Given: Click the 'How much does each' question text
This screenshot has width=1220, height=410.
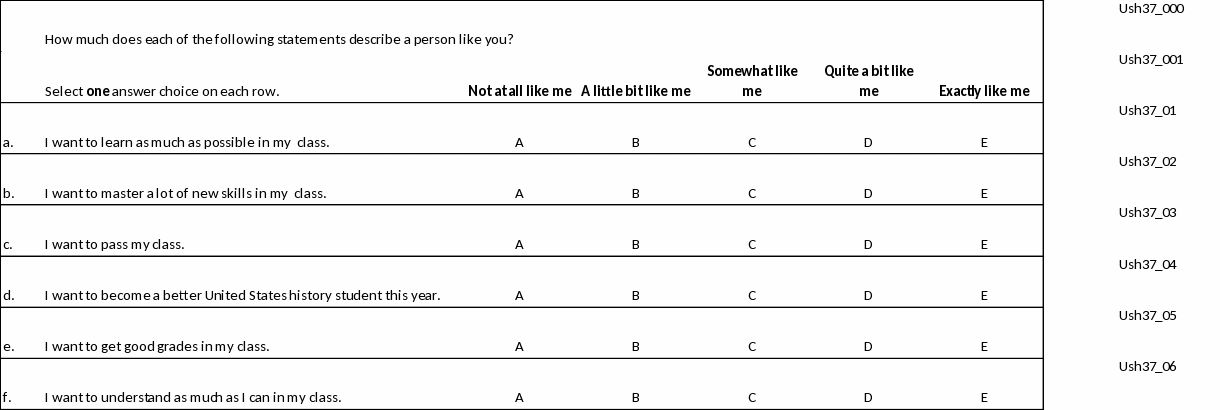Looking at the screenshot, I should (279, 40).
